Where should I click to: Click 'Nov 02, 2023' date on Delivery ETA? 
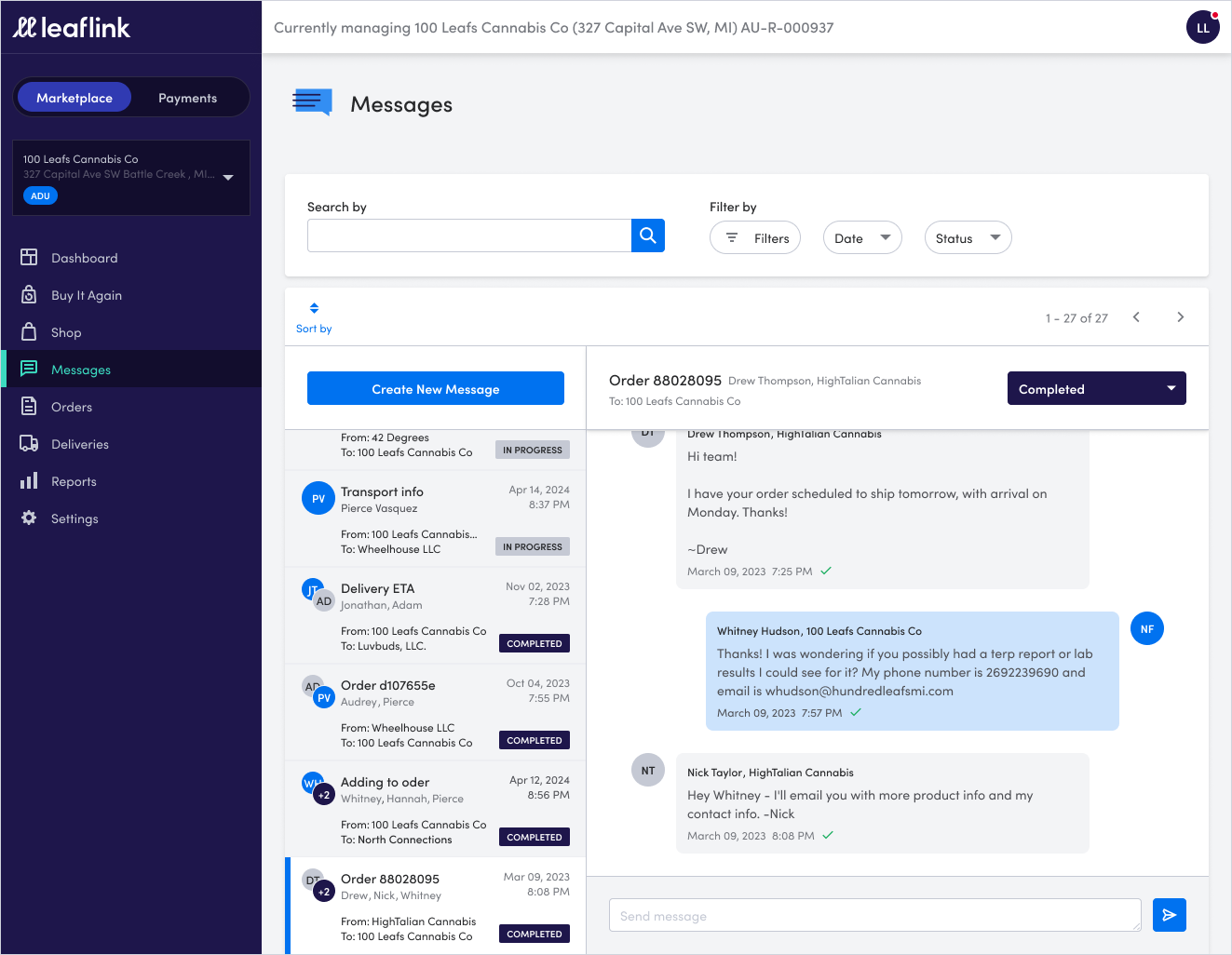click(537, 586)
